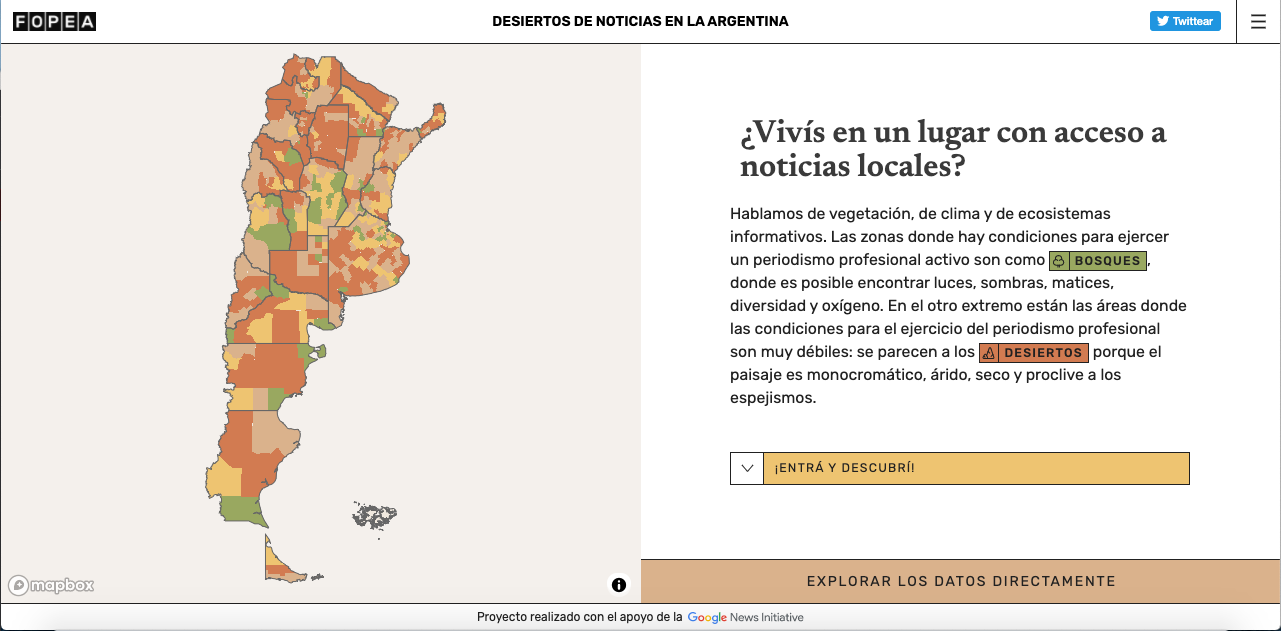Viewport: 1281px width, 631px height.
Task: Click the desert icon beside DESIERTOS
Action: (989, 353)
